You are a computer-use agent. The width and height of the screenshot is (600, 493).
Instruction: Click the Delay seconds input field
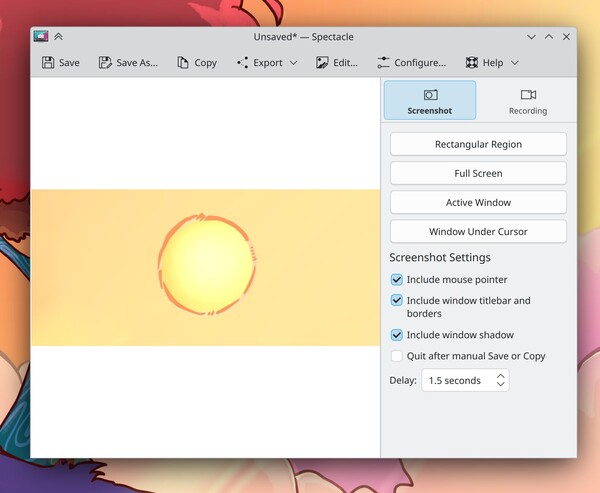(x=465, y=380)
